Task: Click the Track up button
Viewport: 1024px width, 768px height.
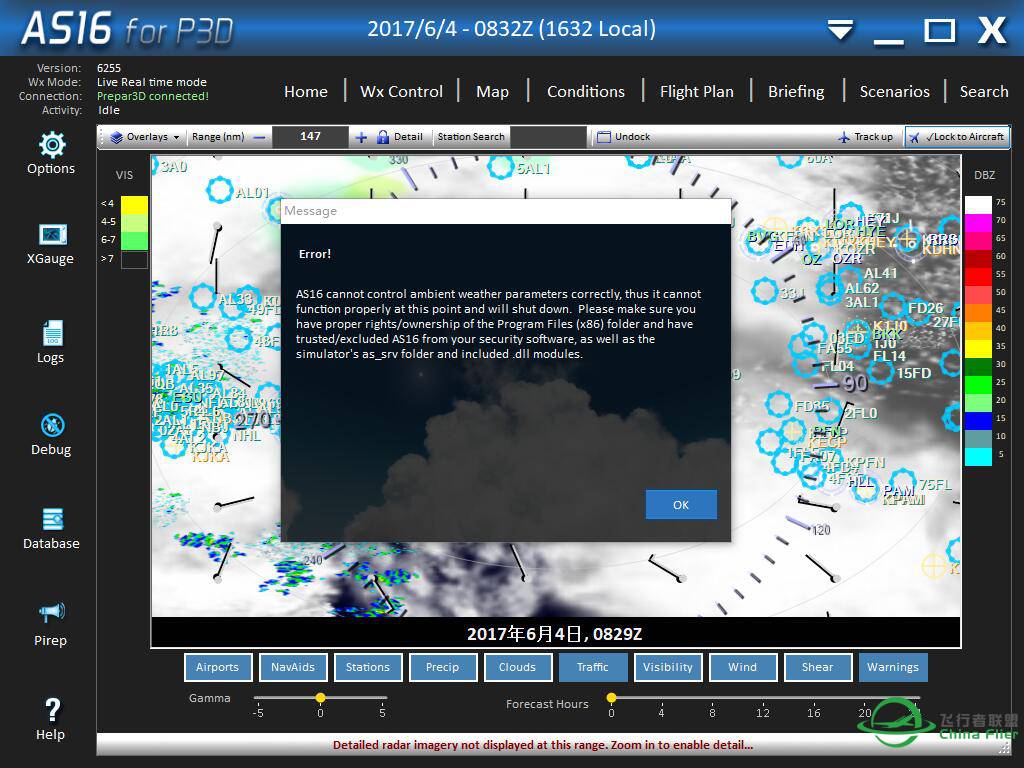Action: [865, 137]
